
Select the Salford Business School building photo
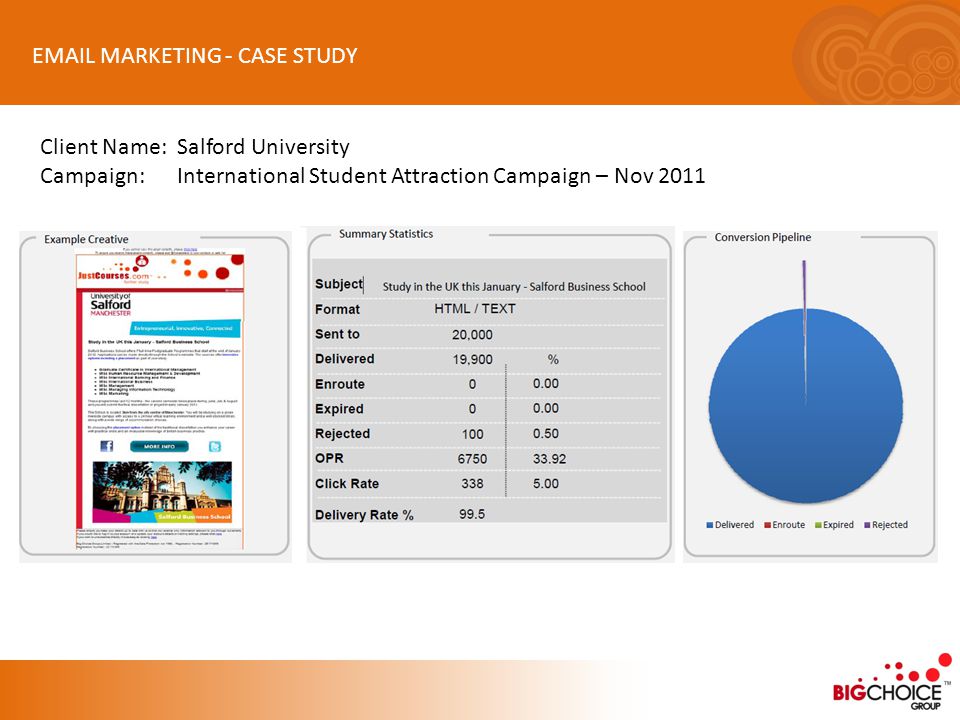162,492
